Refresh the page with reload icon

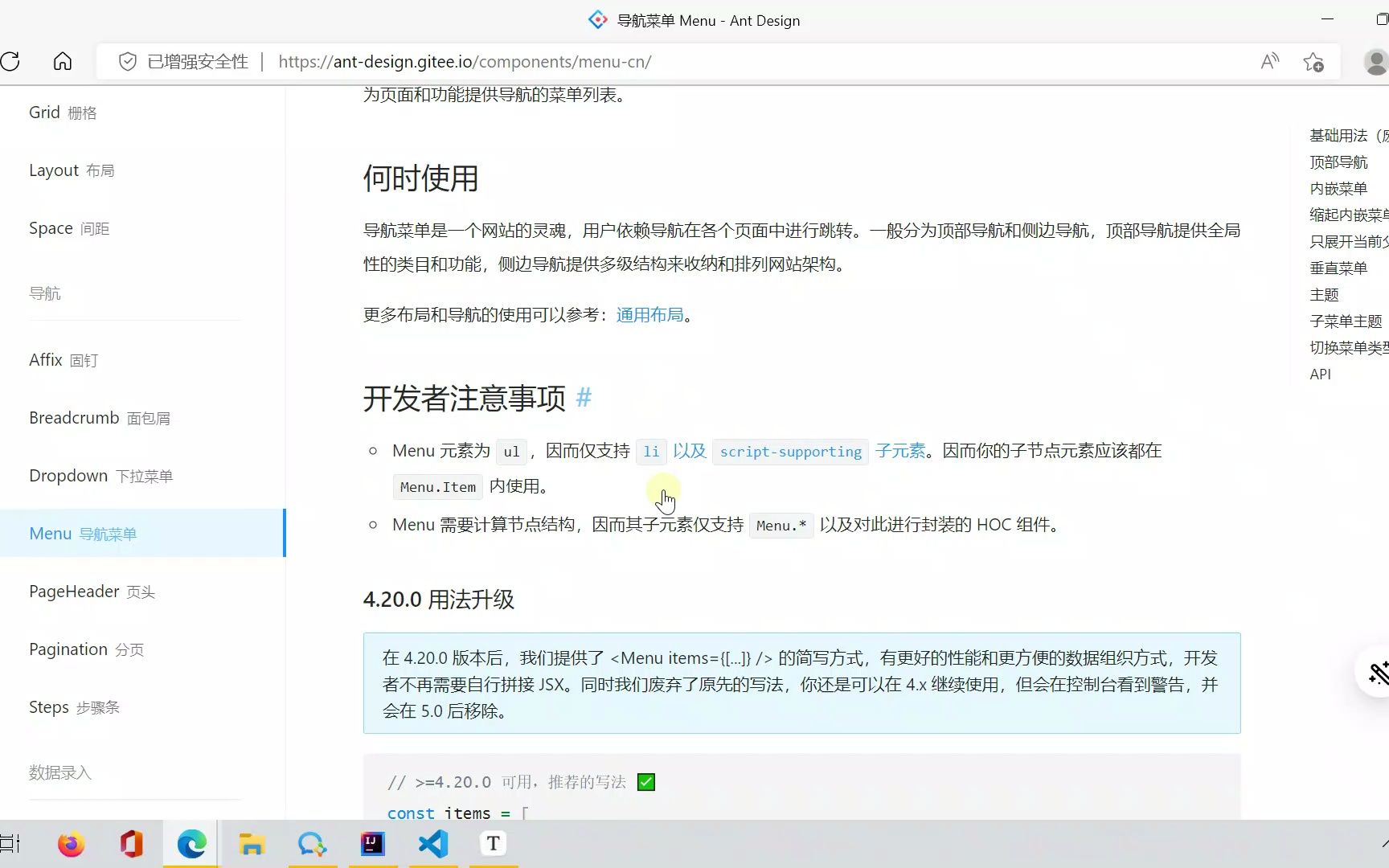(x=10, y=62)
